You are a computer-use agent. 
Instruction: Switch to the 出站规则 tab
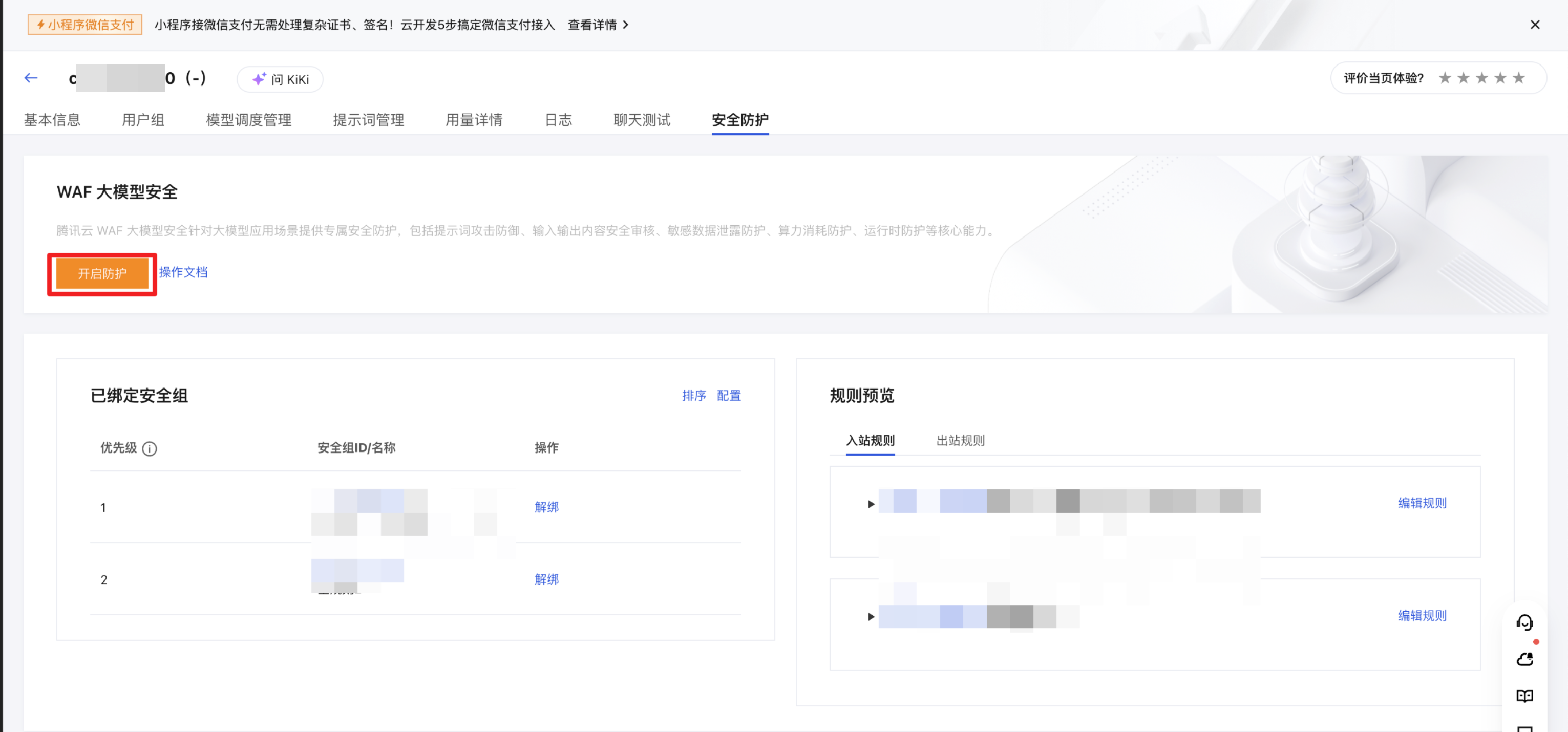pos(960,440)
